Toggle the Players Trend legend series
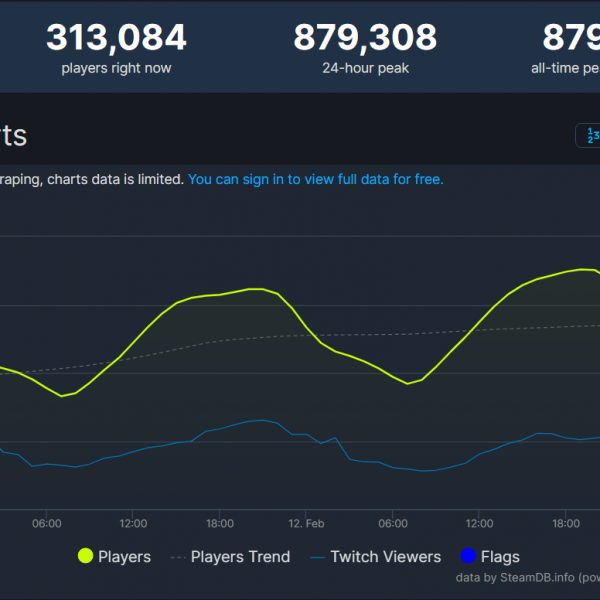 (x=230, y=557)
